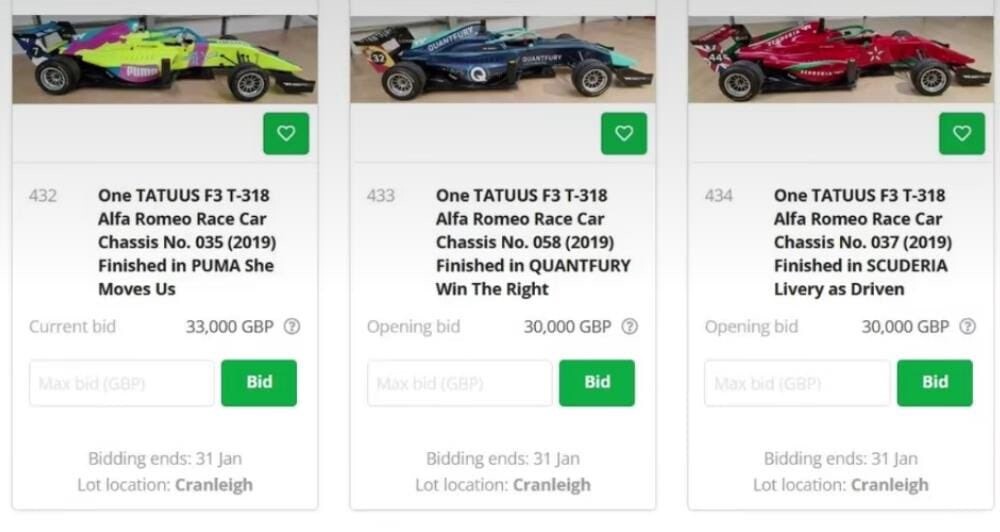Select lot number 432 label
1000x532 pixels.
43,195
